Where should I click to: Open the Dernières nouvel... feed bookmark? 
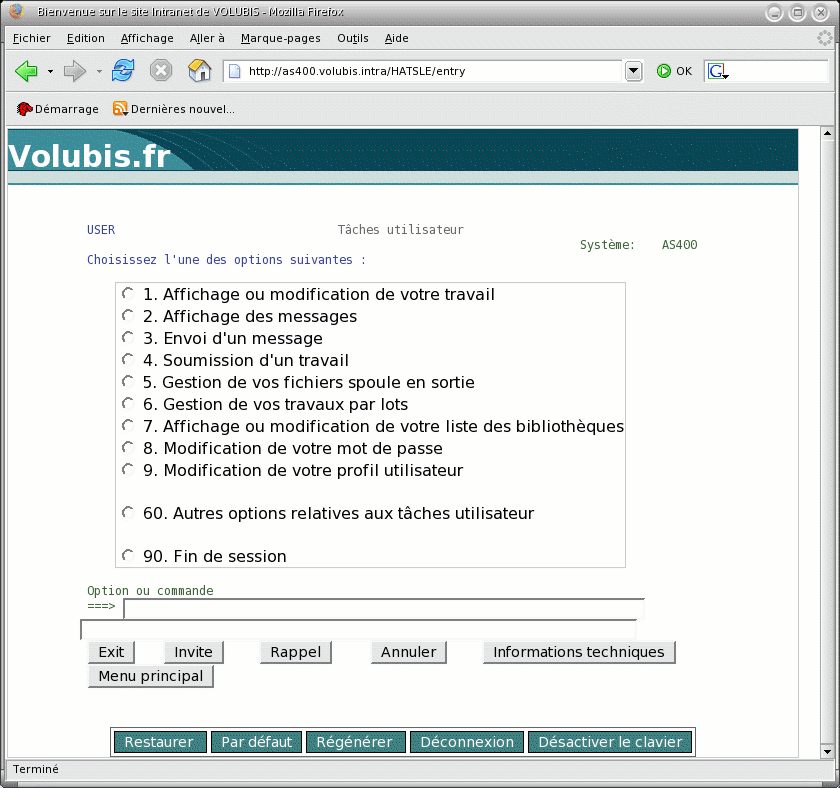pyautogui.click(x=174, y=109)
